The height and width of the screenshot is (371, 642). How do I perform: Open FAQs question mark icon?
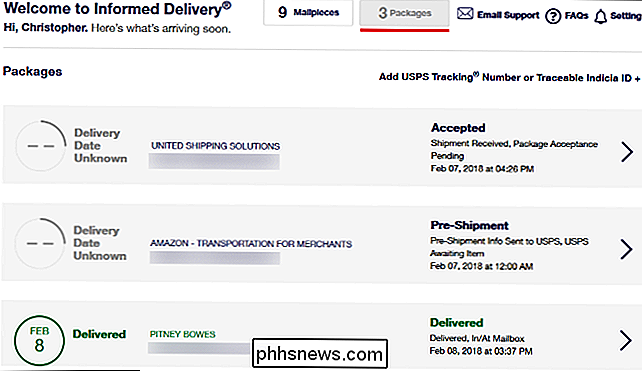pos(553,16)
